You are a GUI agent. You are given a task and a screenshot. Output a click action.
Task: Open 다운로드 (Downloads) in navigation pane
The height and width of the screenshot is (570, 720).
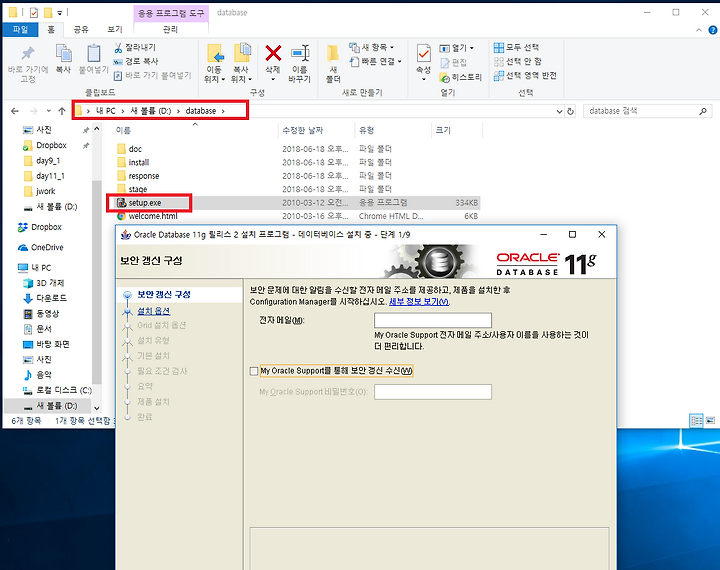51,298
